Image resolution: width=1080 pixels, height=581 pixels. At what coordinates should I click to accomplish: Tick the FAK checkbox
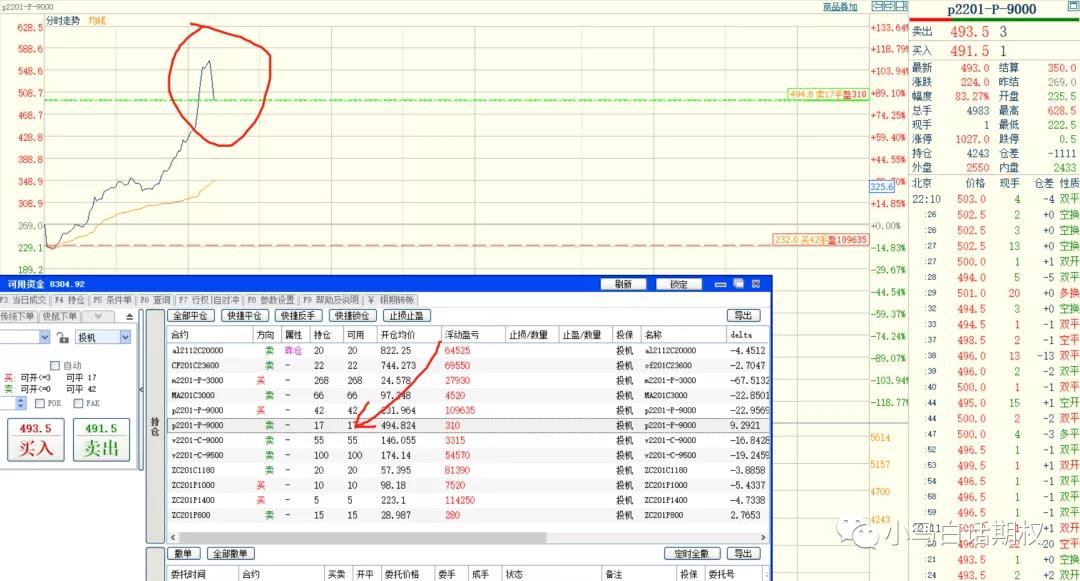tap(79, 403)
